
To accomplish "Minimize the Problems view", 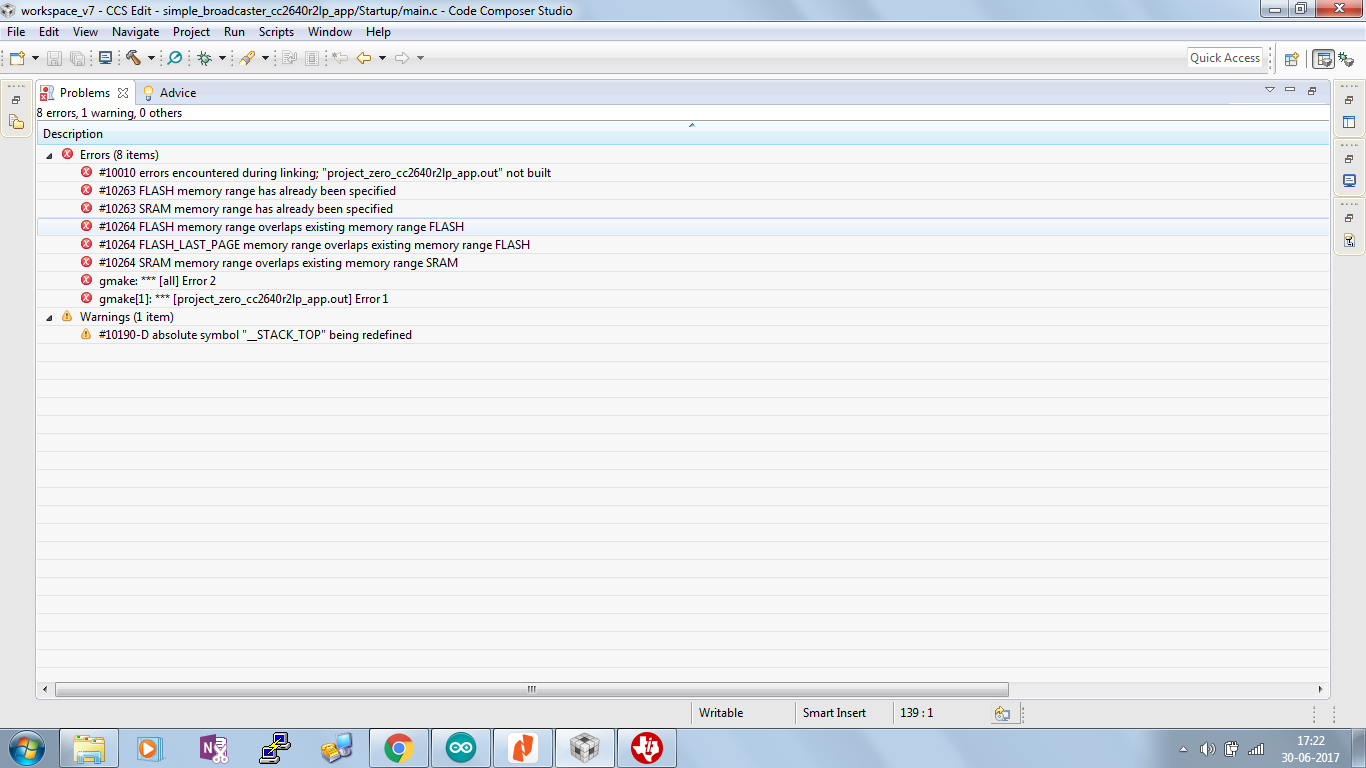I will tap(1290, 90).
